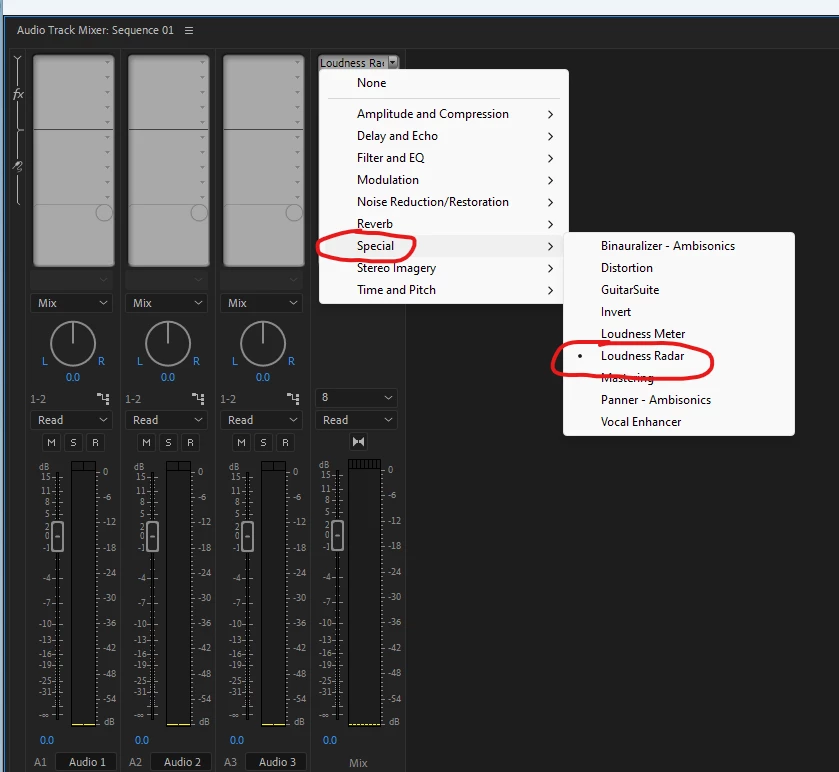Mute Audio 1 track with M button
Viewport: 839px width, 772px height.
51,442
